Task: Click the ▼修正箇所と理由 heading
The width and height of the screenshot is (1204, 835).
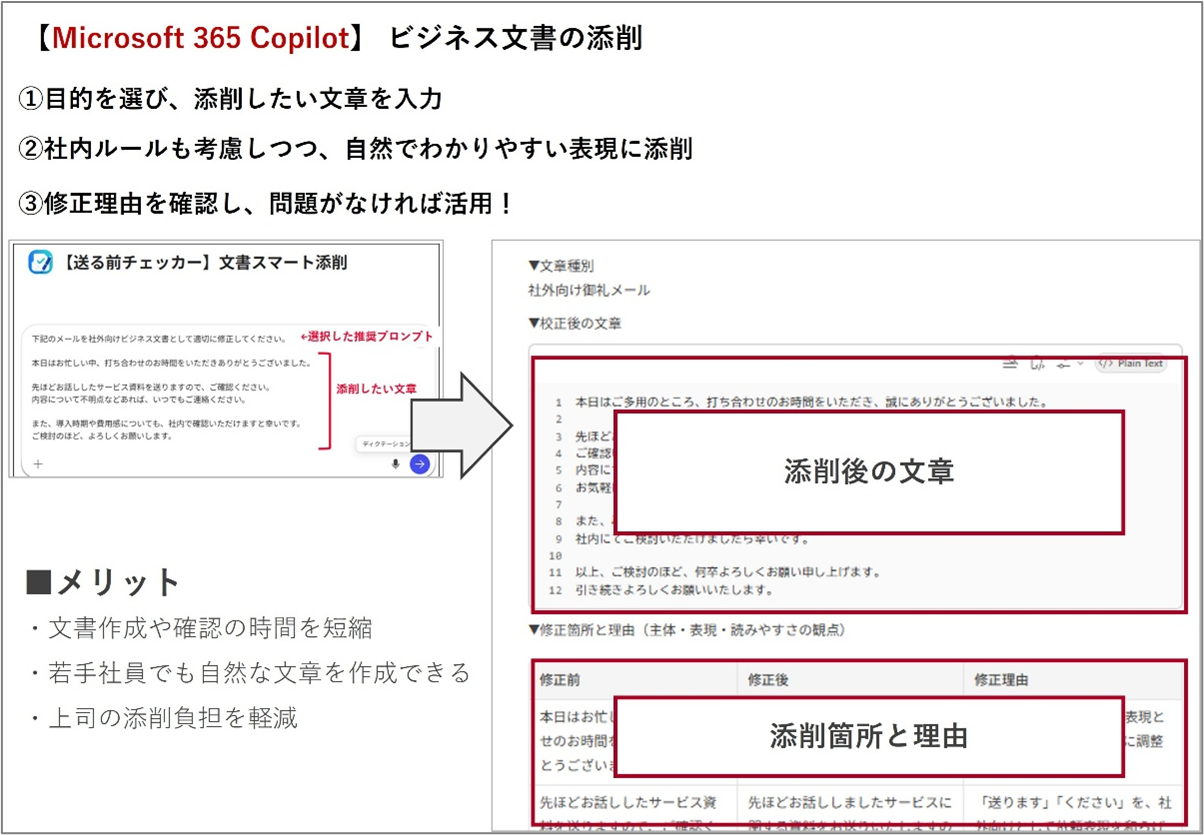Action: [687, 630]
